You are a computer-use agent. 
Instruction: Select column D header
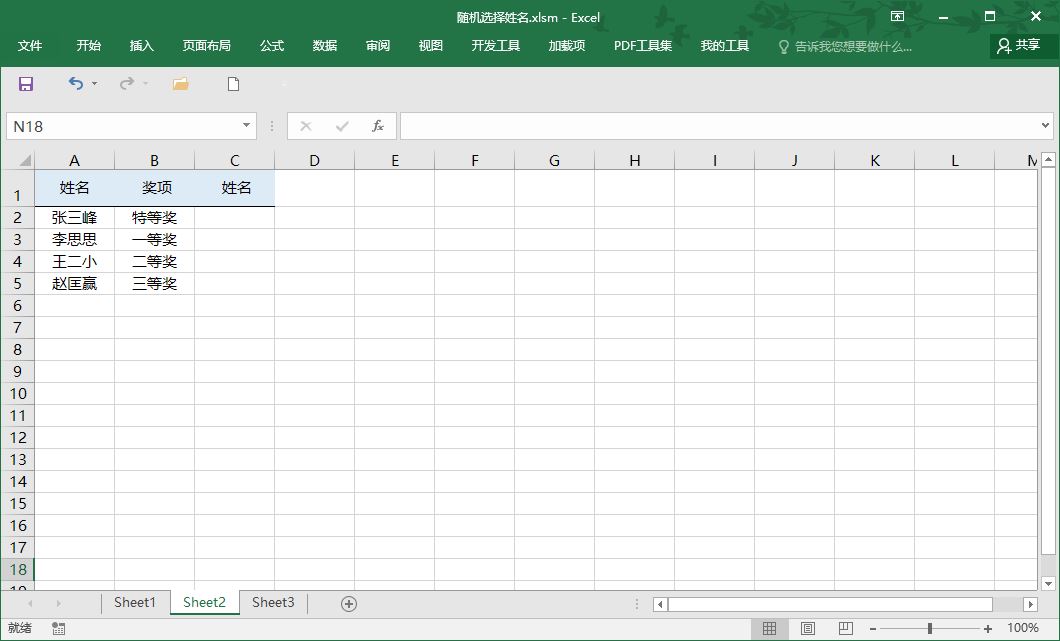click(x=314, y=160)
